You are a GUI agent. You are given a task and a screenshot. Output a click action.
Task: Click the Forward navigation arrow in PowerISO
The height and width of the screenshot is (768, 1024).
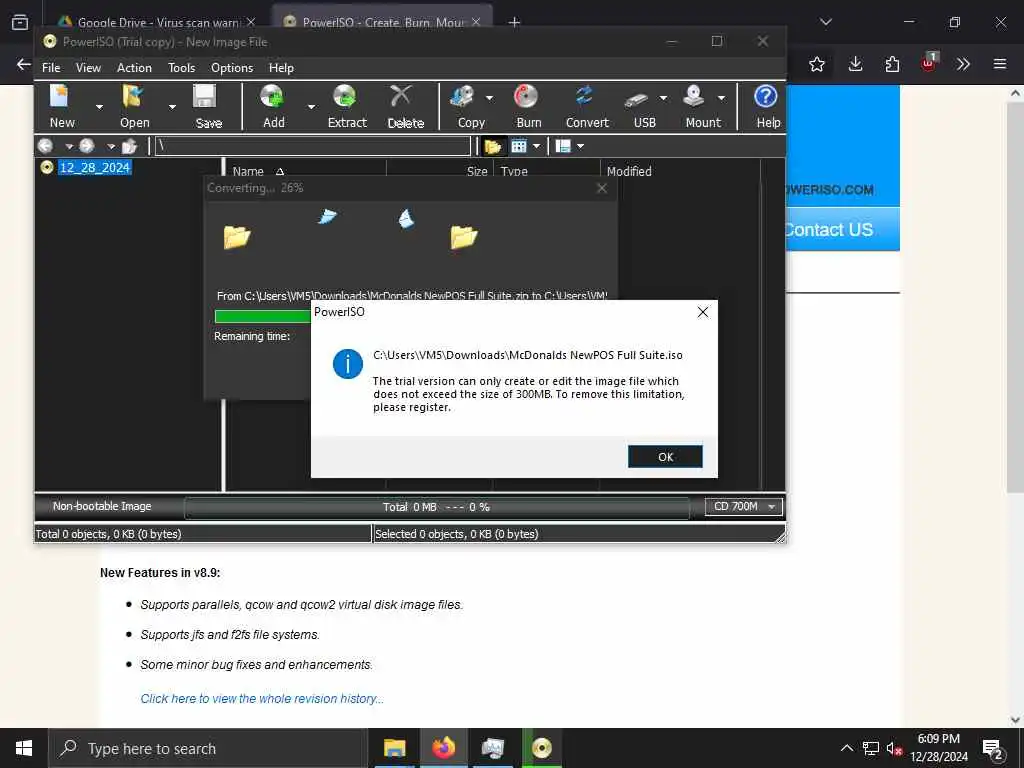point(87,146)
